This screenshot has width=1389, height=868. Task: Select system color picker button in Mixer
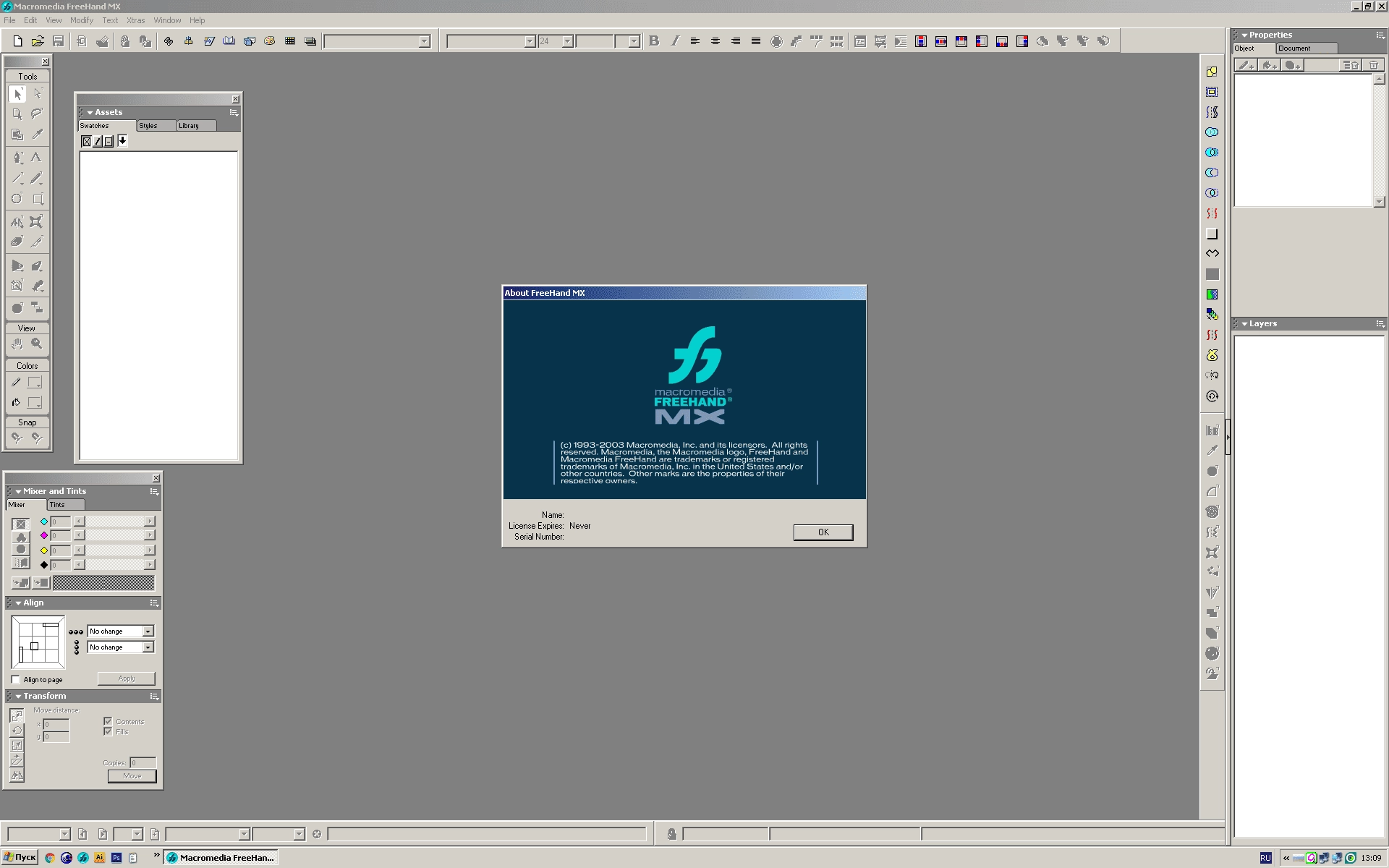click(21, 563)
